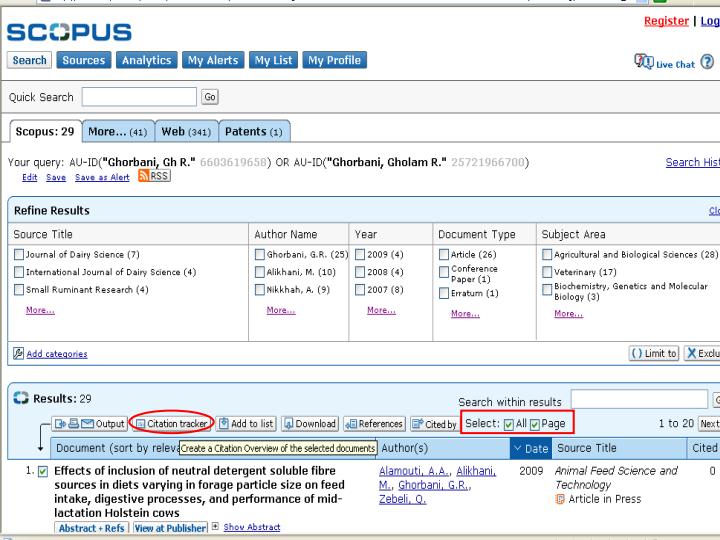This screenshot has width=720, height=540.
Task: Click Quick Search Go button
Action: 209,97
